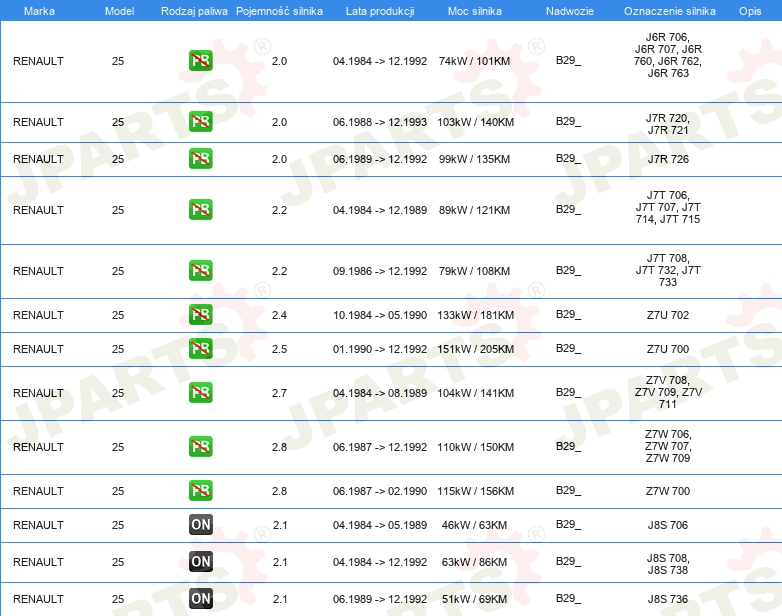The image size is (782, 616).
Task: Click production dates 01.1990 -> 12.1992
Action: point(380,349)
